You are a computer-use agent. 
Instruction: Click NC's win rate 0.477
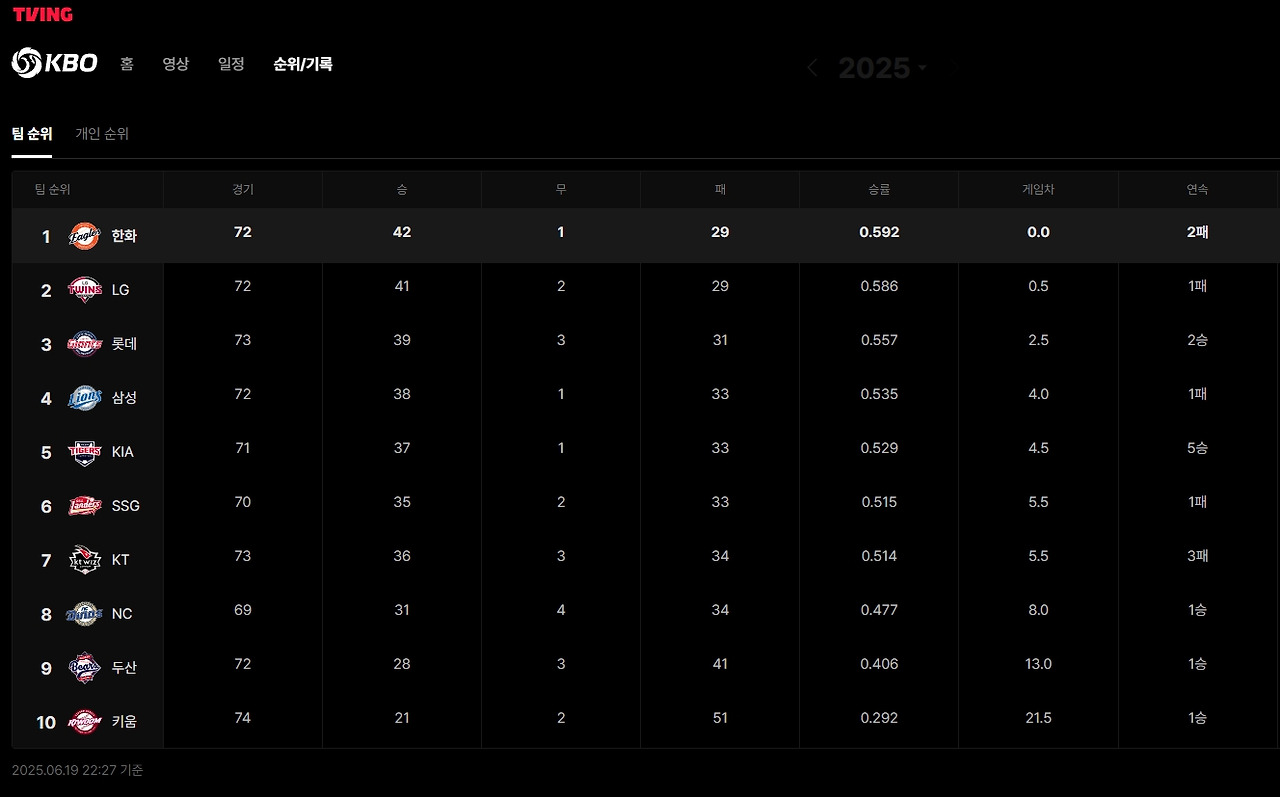[x=879, y=610]
